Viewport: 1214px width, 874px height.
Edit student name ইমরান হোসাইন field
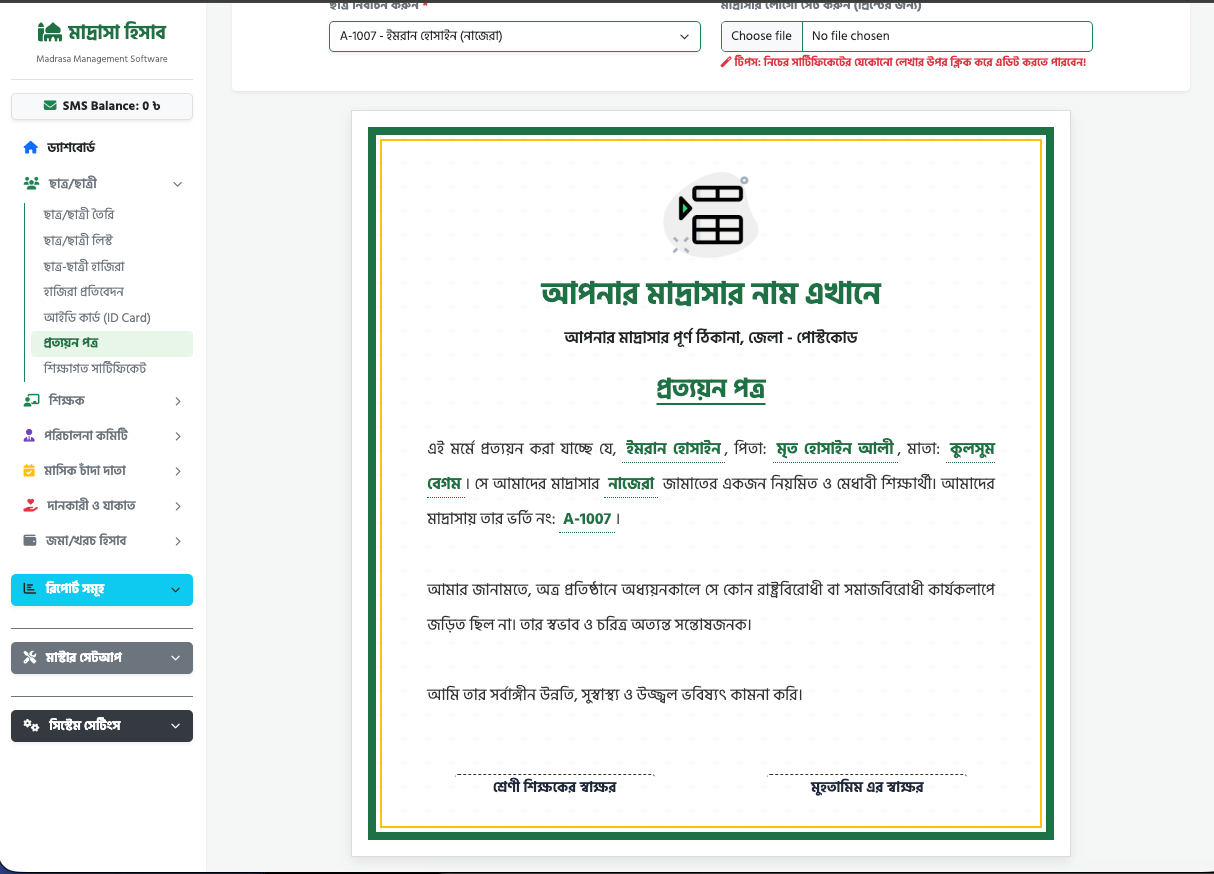coord(672,448)
